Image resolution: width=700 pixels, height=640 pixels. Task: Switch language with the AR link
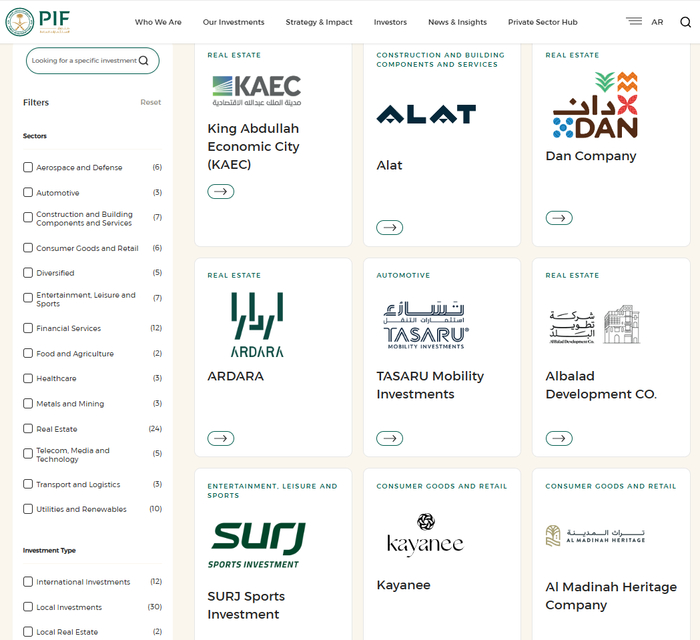pos(657,22)
